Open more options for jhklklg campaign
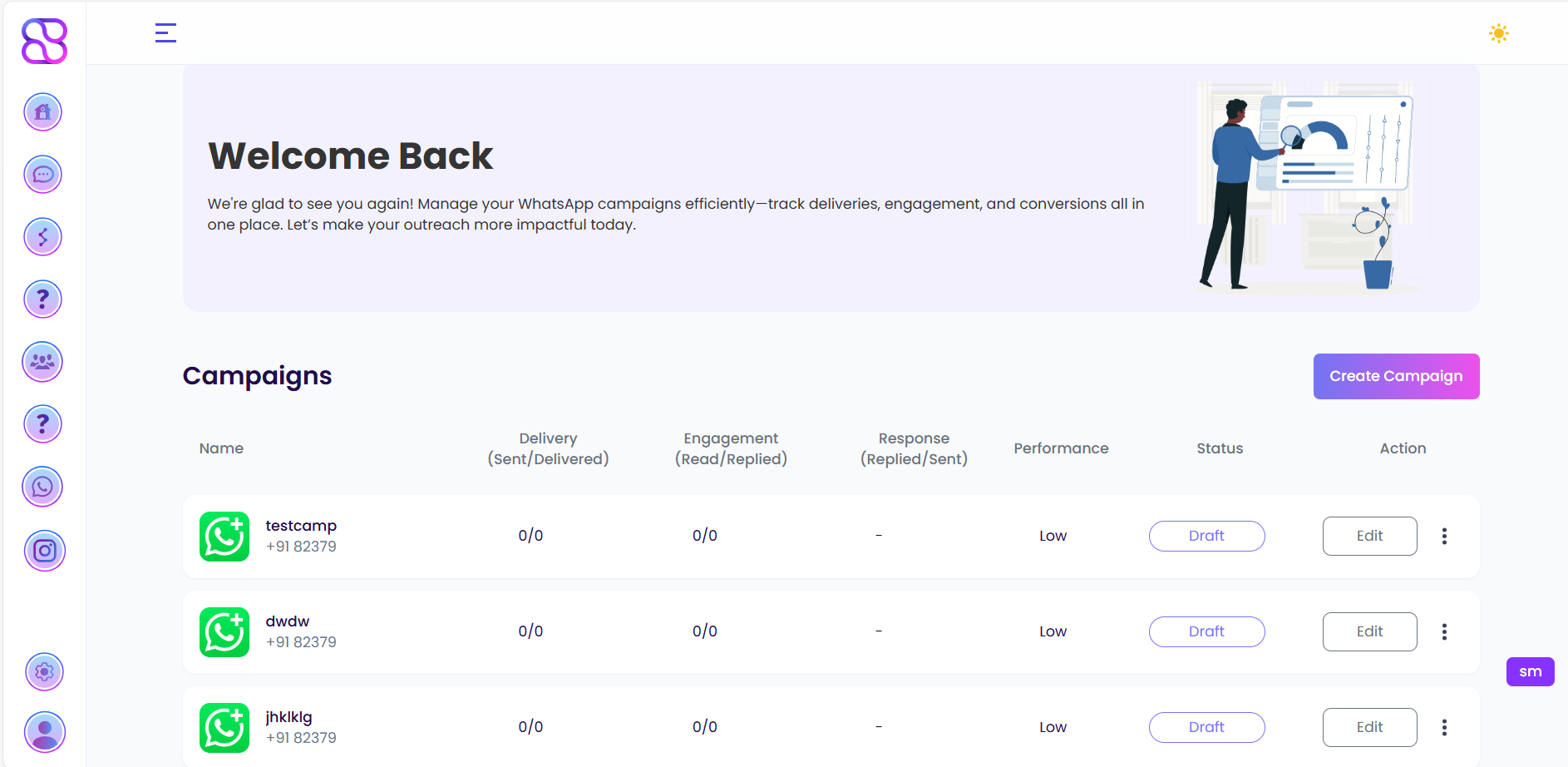 pos(1444,728)
